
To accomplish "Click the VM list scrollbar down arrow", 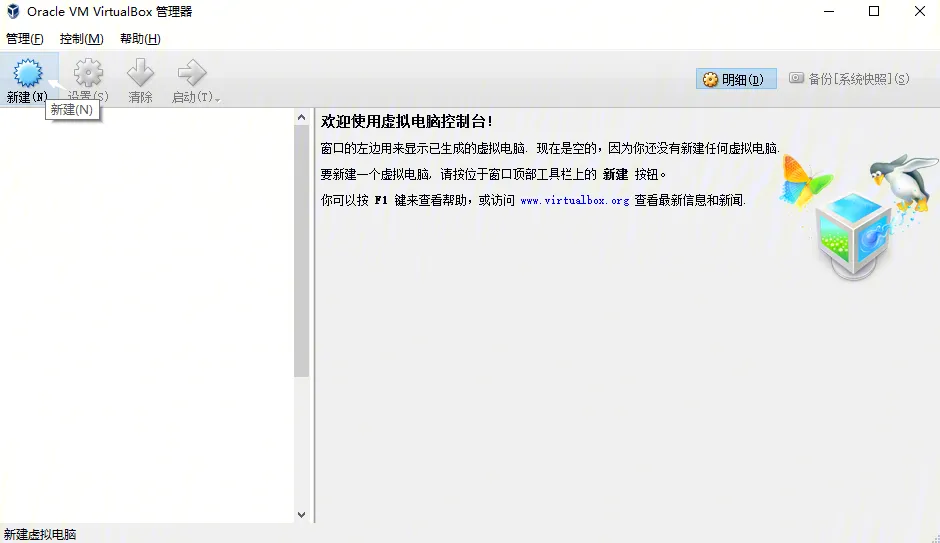I will coord(302,514).
